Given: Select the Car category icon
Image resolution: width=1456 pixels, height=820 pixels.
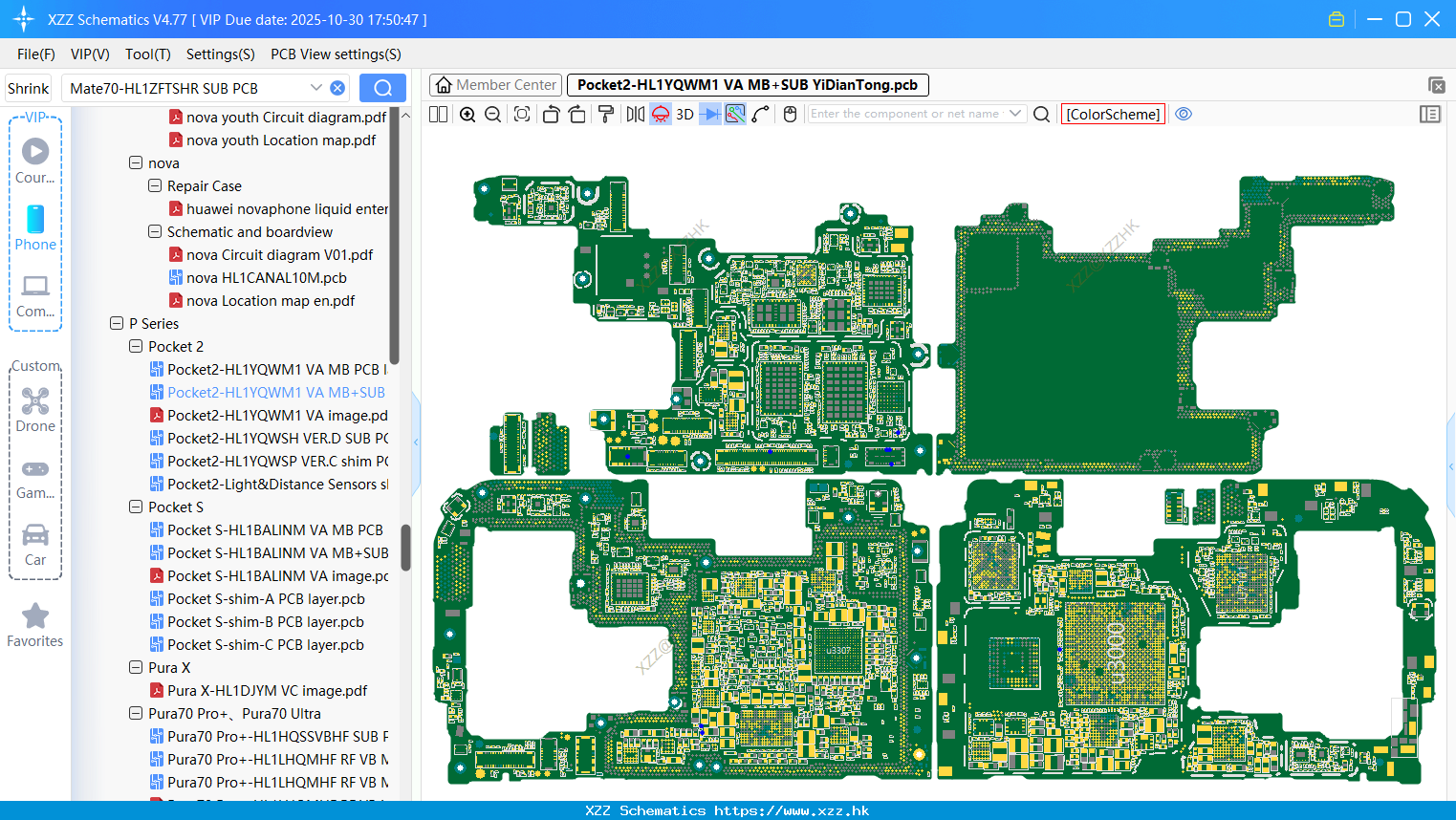Looking at the screenshot, I should [x=35, y=545].
